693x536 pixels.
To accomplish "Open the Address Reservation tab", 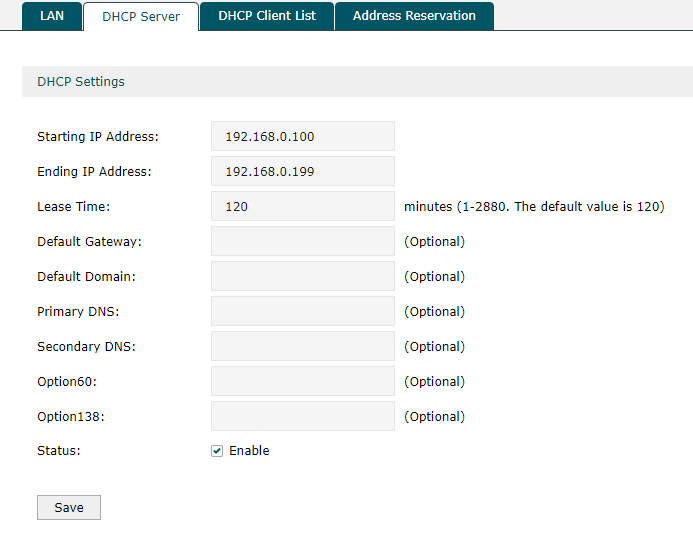I will [x=414, y=16].
